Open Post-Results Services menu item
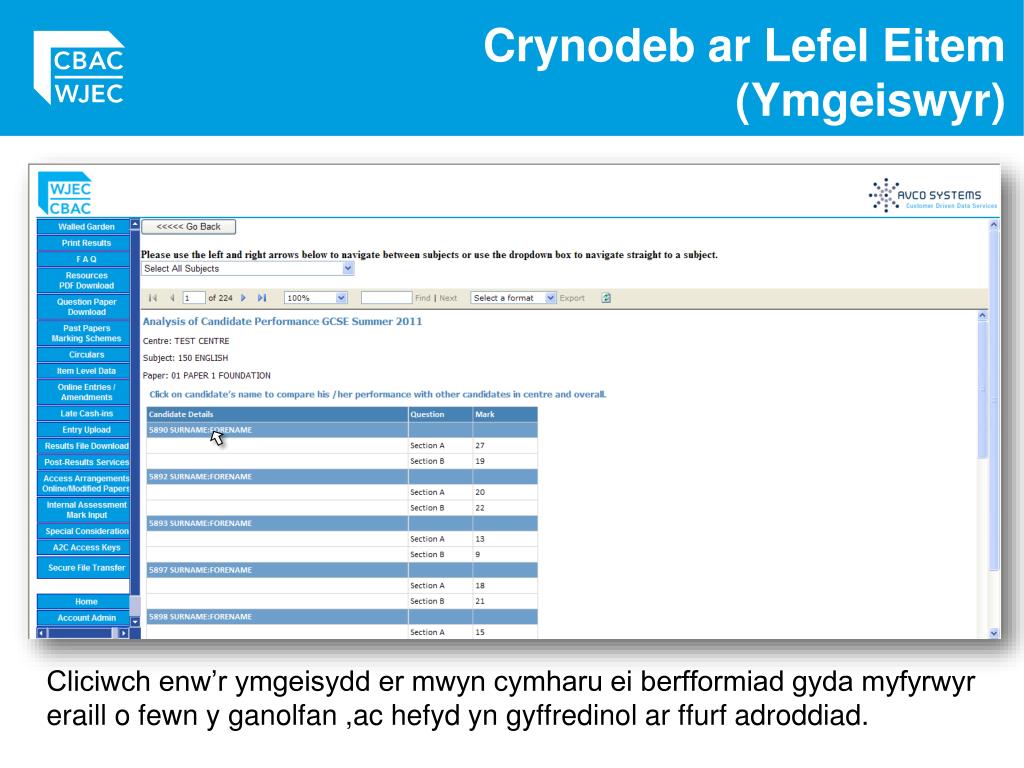The image size is (1024, 768). click(86, 462)
